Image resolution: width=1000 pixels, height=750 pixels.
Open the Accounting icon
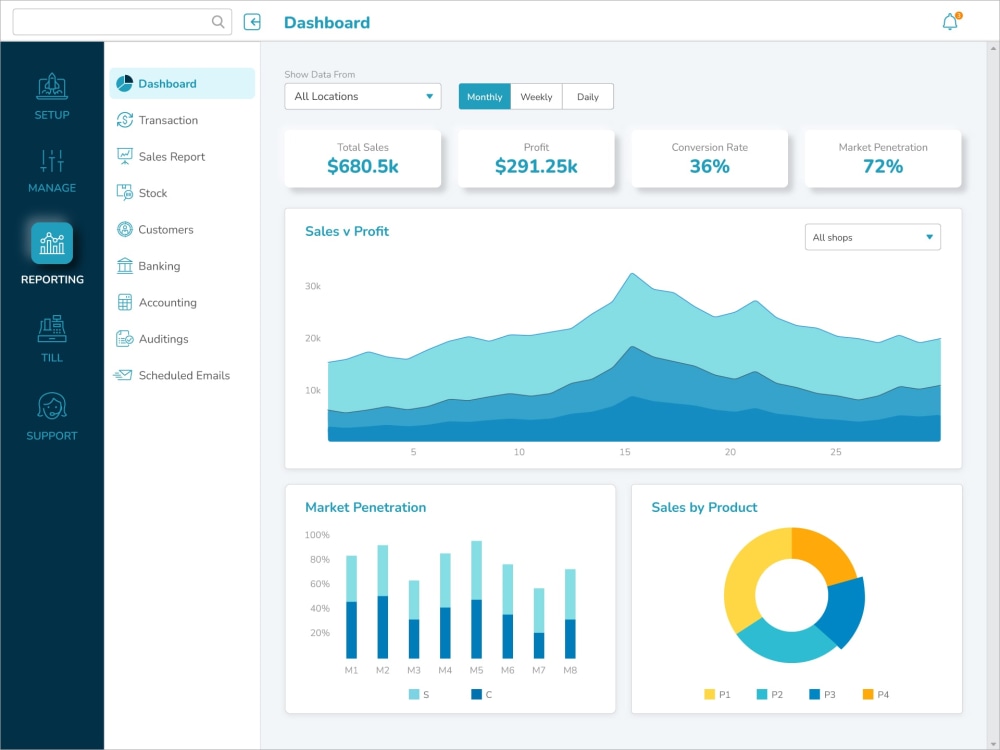[126, 302]
